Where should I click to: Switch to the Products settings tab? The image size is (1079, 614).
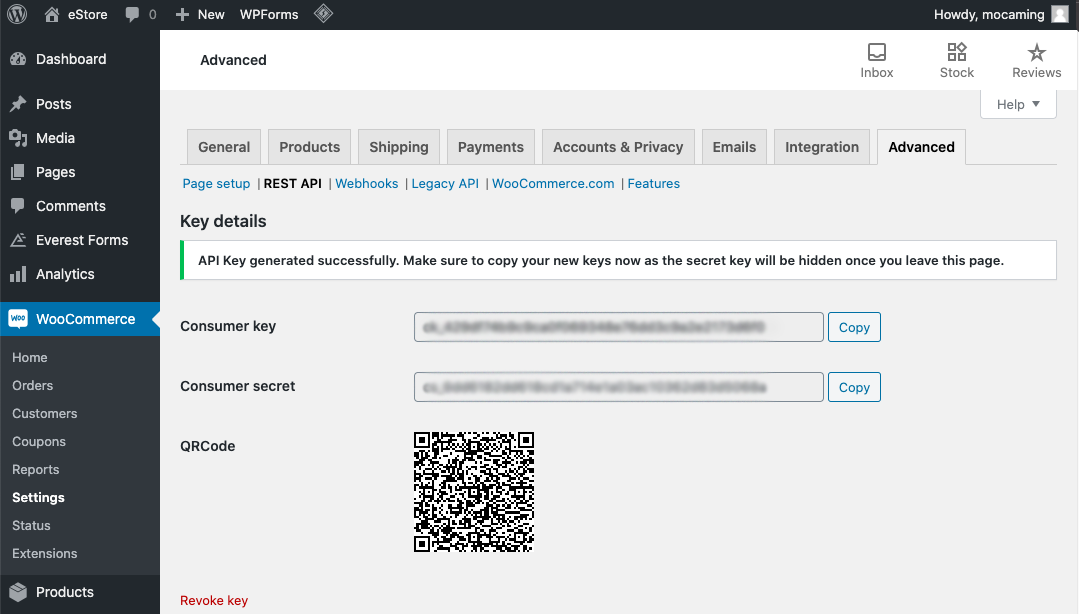click(310, 147)
